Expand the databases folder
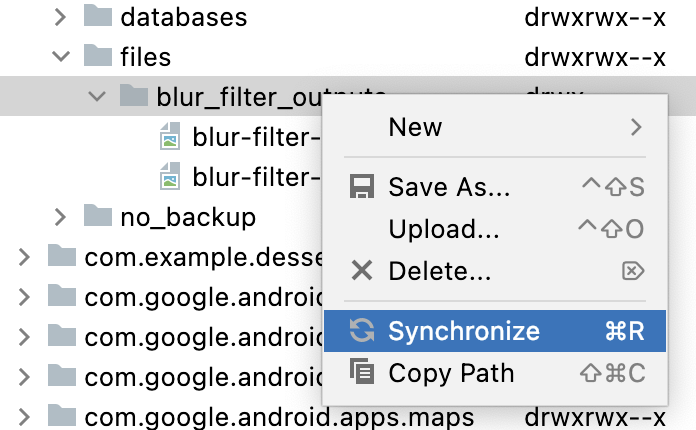This screenshot has width=696, height=430. click(60, 17)
